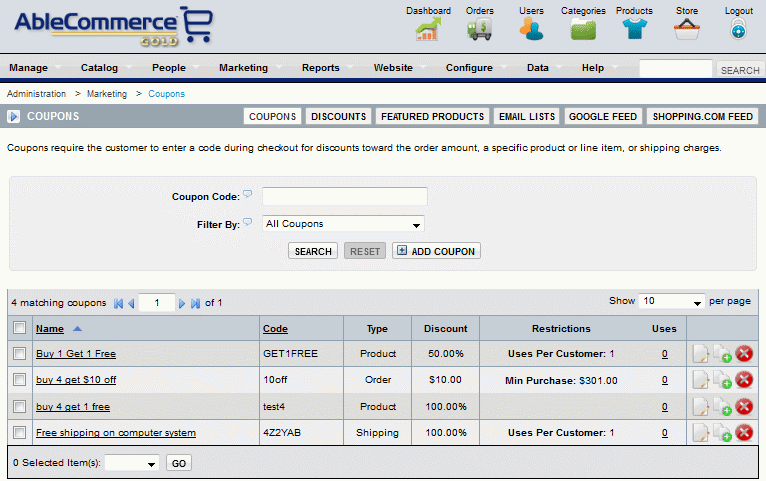766x481 pixels.
Task: Switch to the Discounts tab
Action: click(339, 117)
